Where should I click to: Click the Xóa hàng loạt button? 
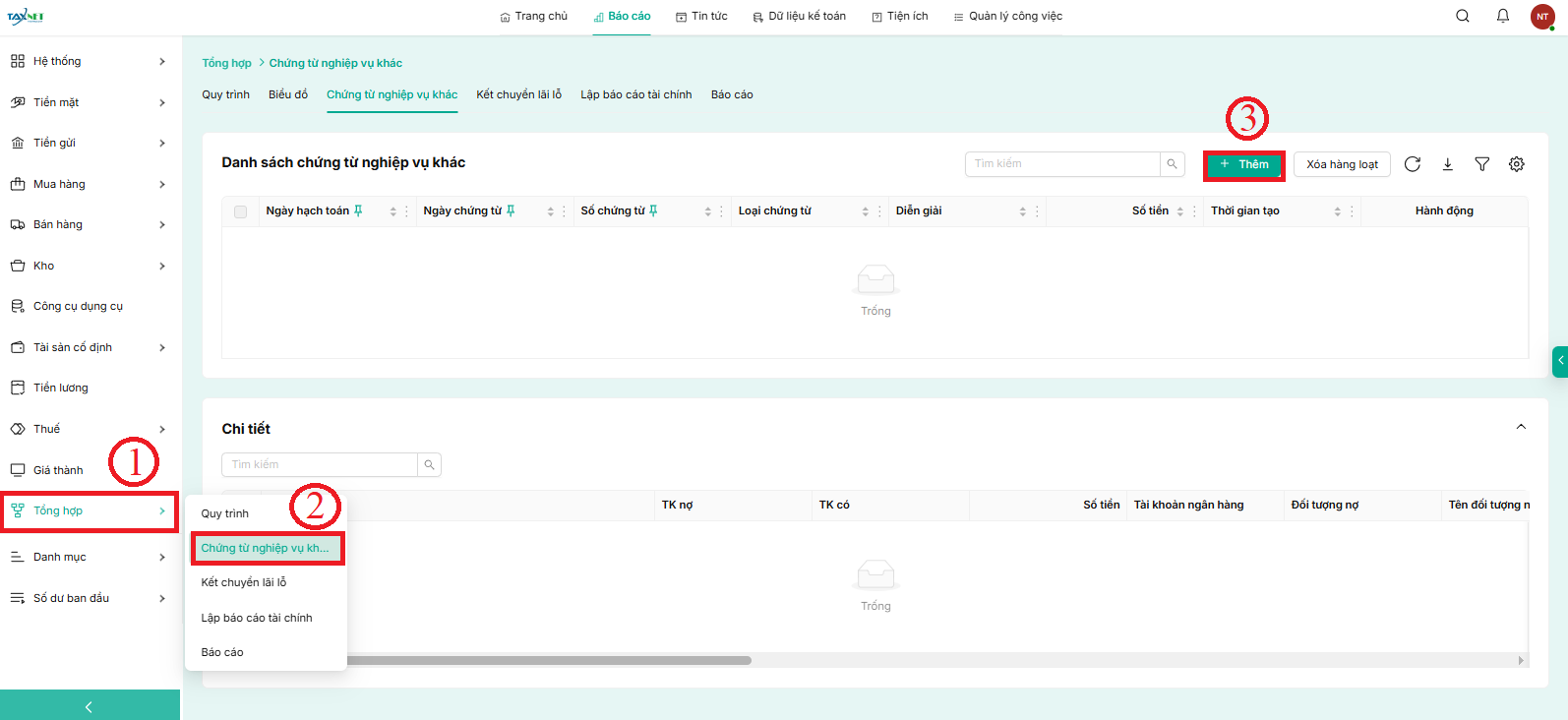pyautogui.click(x=1342, y=164)
